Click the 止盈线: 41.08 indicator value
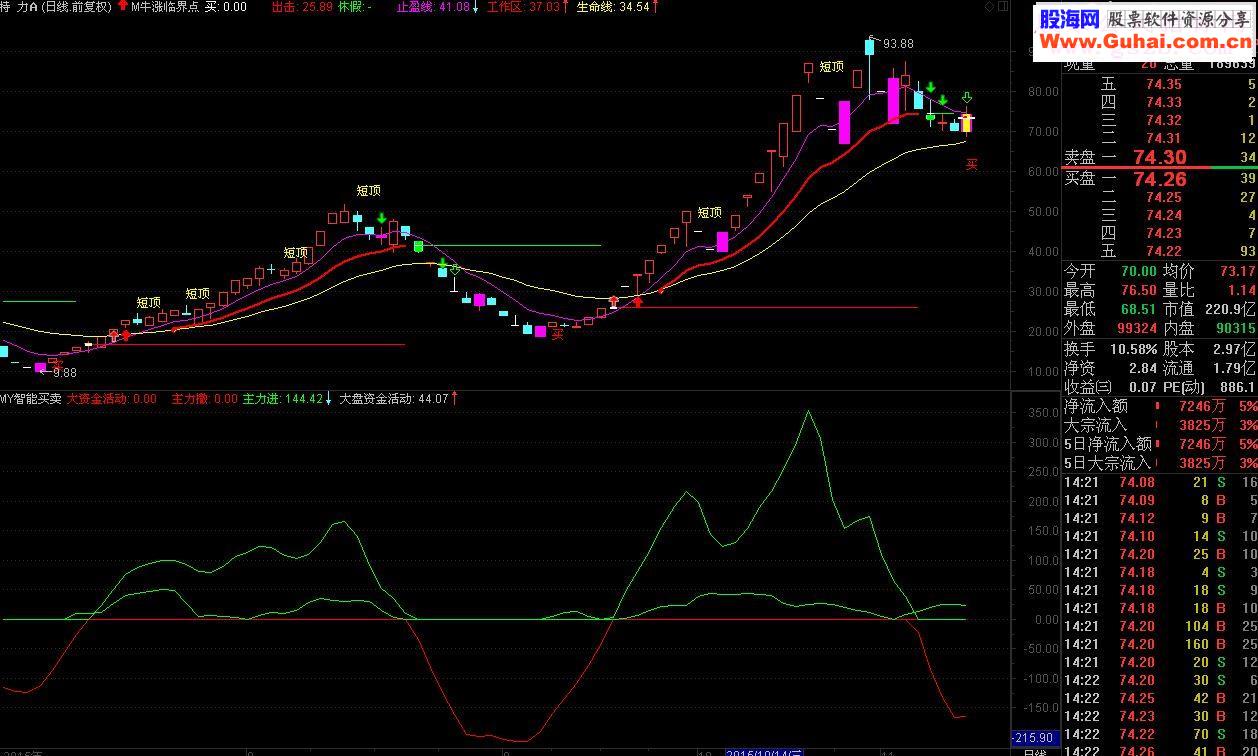Image resolution: width=1258 pixels, height=756 pixels. click(433, 7)
